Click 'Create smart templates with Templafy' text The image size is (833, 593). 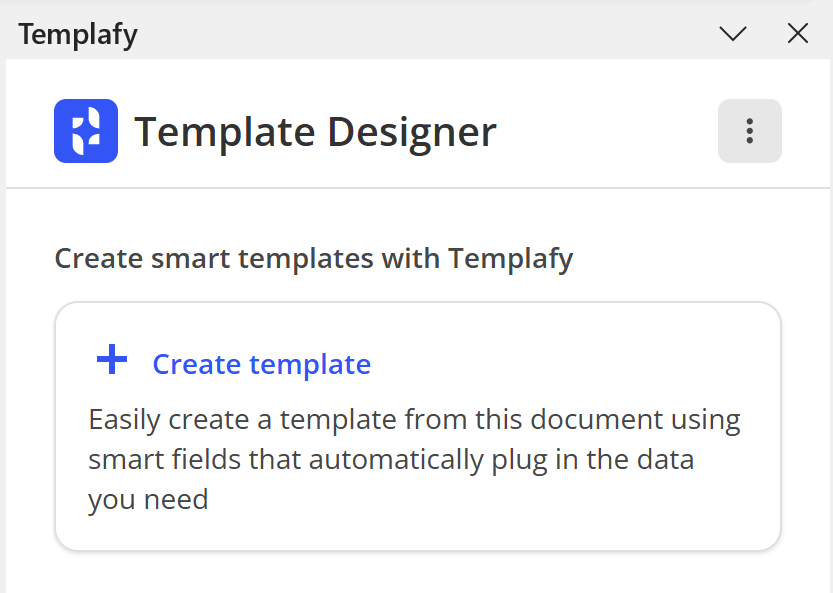314,259
